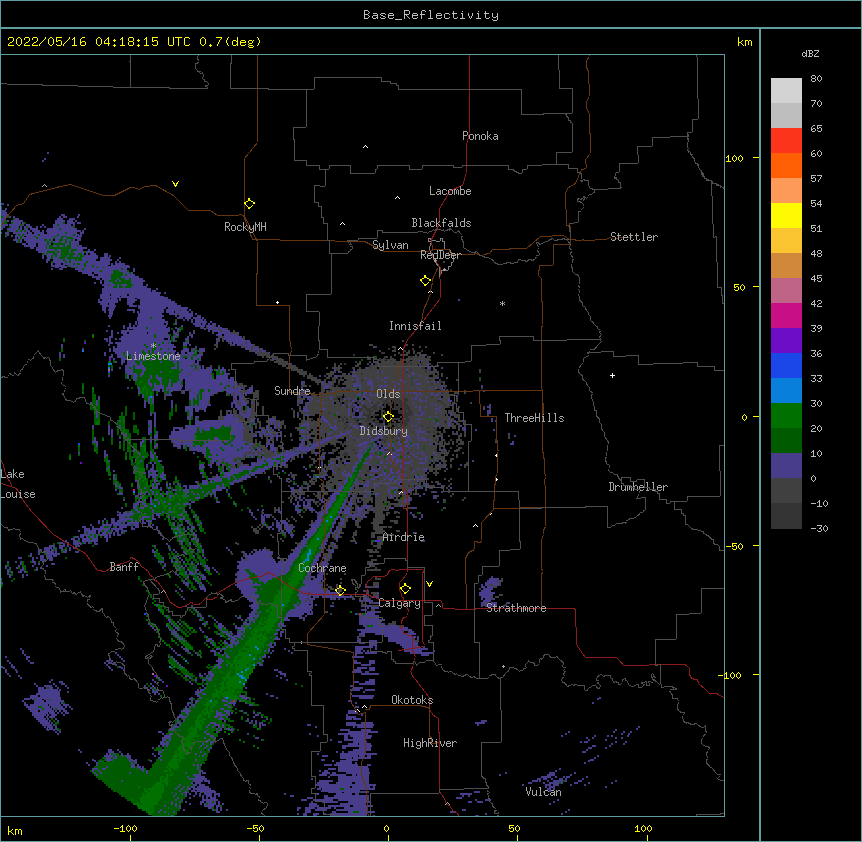This screenshot has width=862, height=842.
Task: Select the Drumheller label
Action: tap(638, 487)
